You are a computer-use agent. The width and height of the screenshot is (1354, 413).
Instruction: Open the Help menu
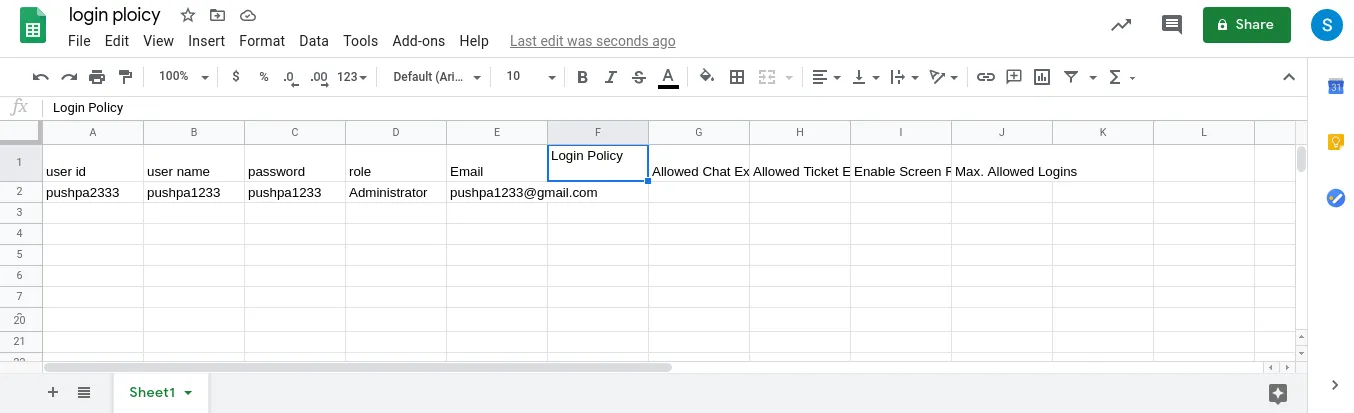click(474, 41)
